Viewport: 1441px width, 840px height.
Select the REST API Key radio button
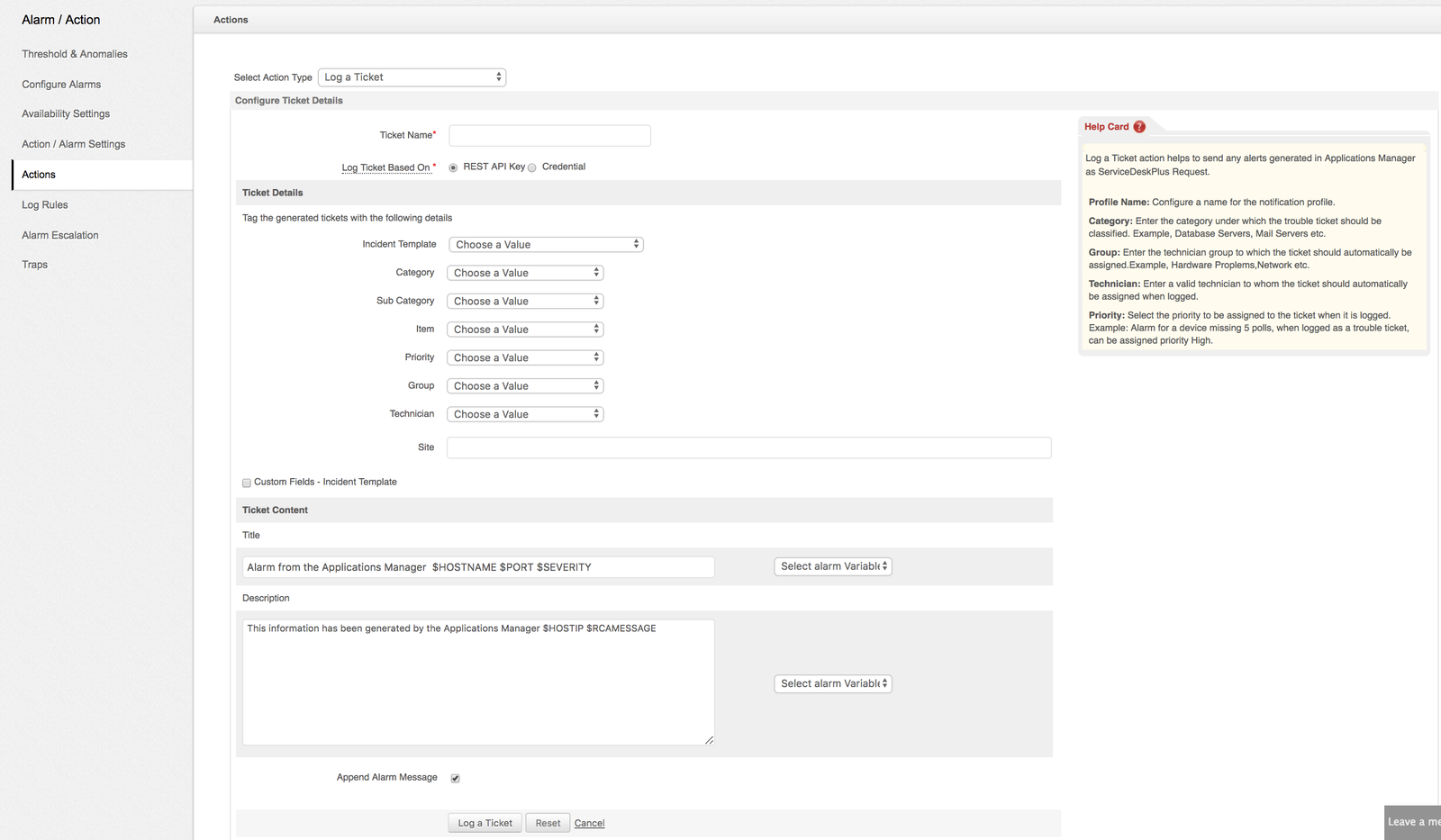pyautogui.click(x=453, y=167)
